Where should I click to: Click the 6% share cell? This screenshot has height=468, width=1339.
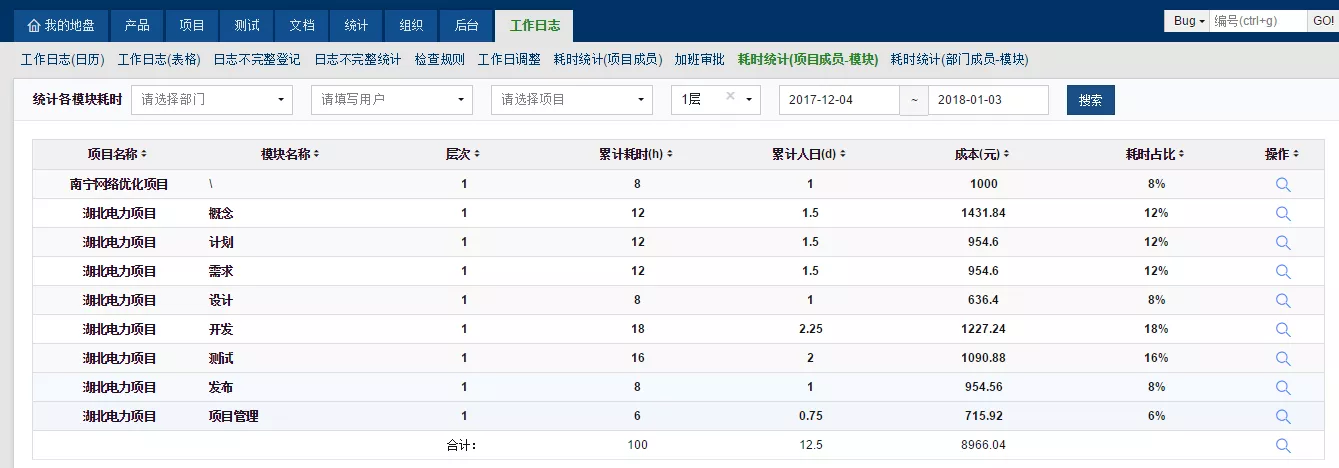tap(1156, 416)
